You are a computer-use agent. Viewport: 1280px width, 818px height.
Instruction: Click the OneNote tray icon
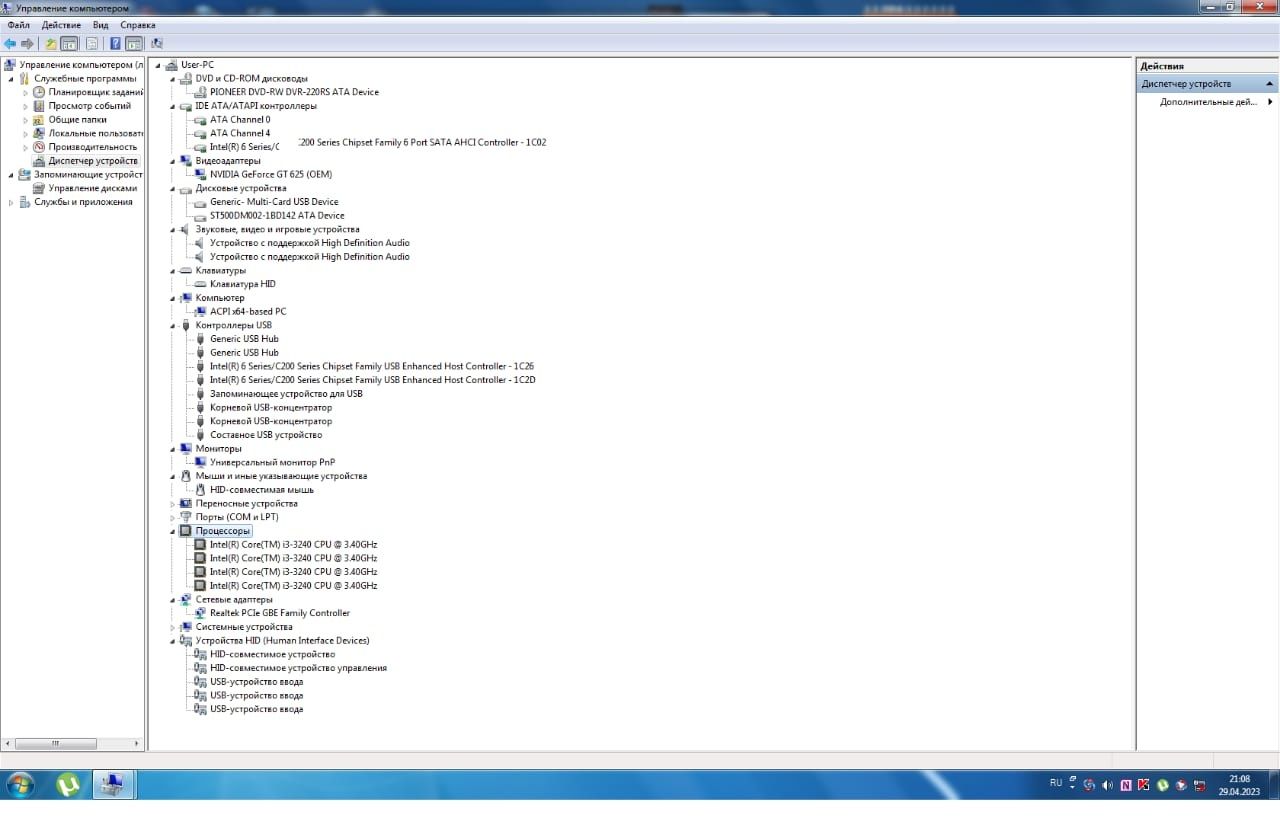point(1126,785)
